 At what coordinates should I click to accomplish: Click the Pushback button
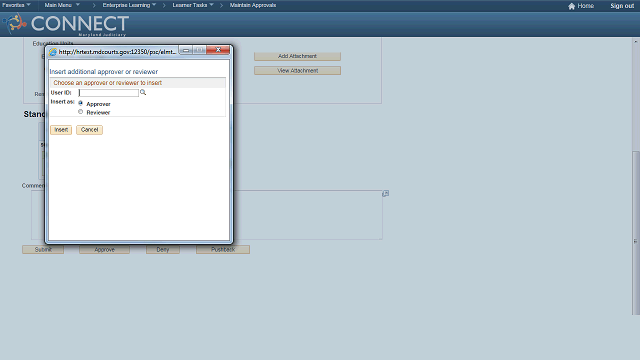223,249
